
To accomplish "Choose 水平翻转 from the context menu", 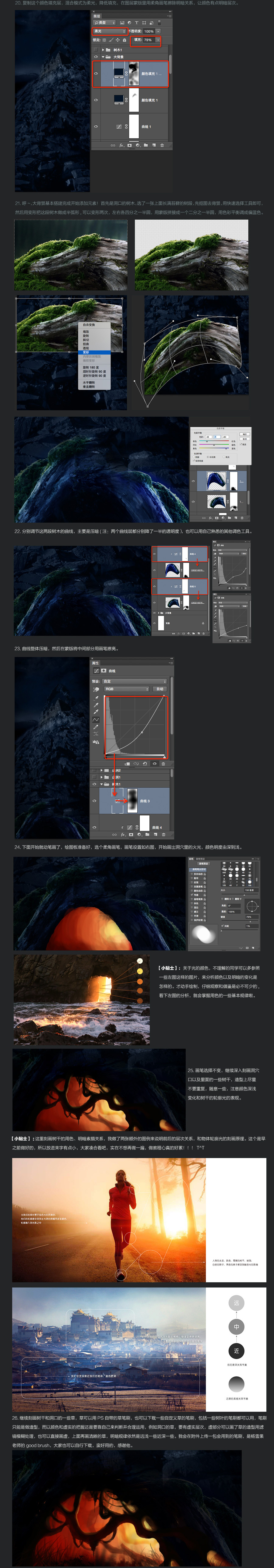I will coord(89,383).
